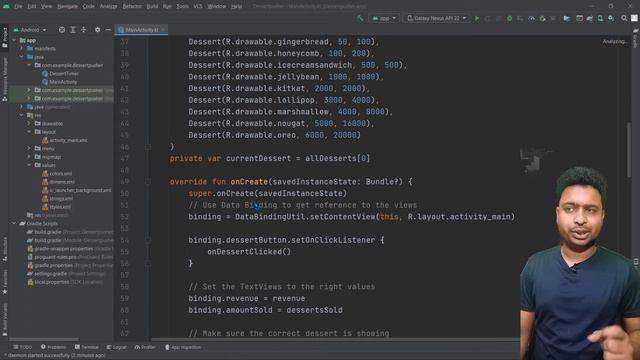Open the VCS menu
Image resolution: width=640 pixels, height=360 pixels.
coord(198,6)
